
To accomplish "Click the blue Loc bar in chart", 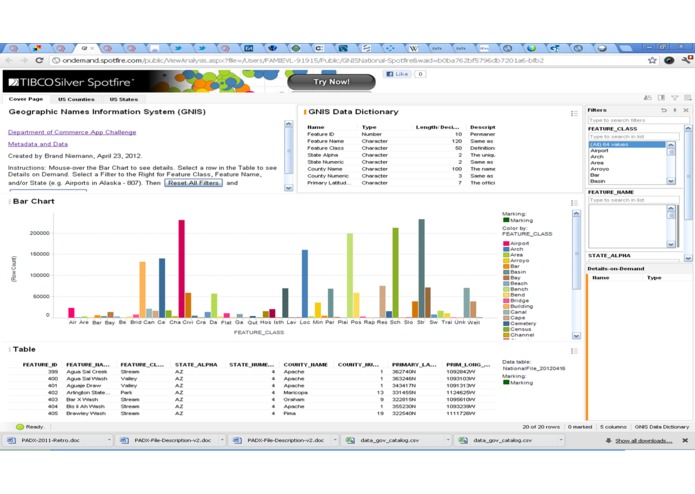I will click(305, 284).
